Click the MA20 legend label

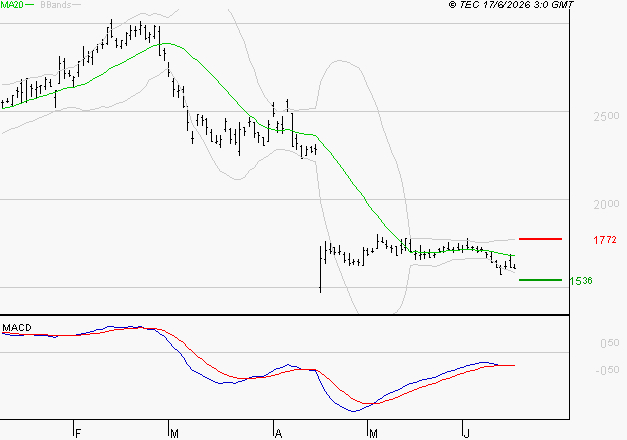(12, 4)
